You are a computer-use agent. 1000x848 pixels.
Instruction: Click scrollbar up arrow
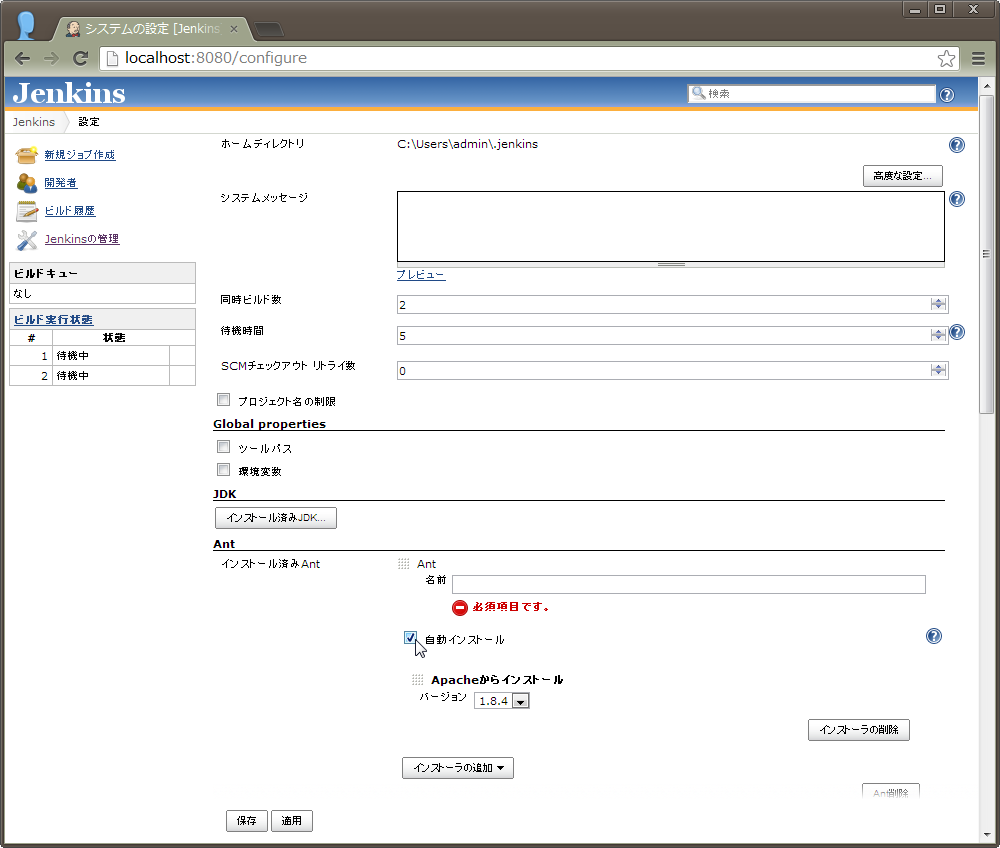[987, 86]
